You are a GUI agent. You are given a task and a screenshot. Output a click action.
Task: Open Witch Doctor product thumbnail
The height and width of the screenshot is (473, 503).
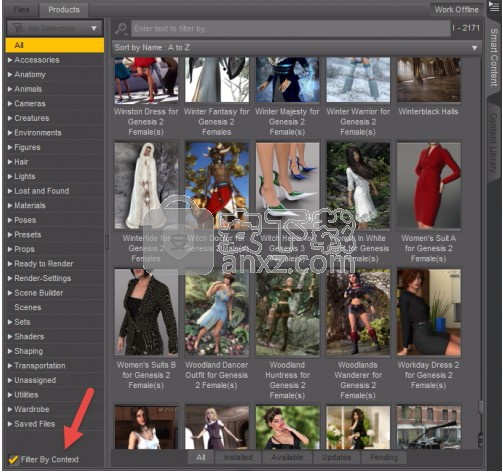tap(217, 185)
